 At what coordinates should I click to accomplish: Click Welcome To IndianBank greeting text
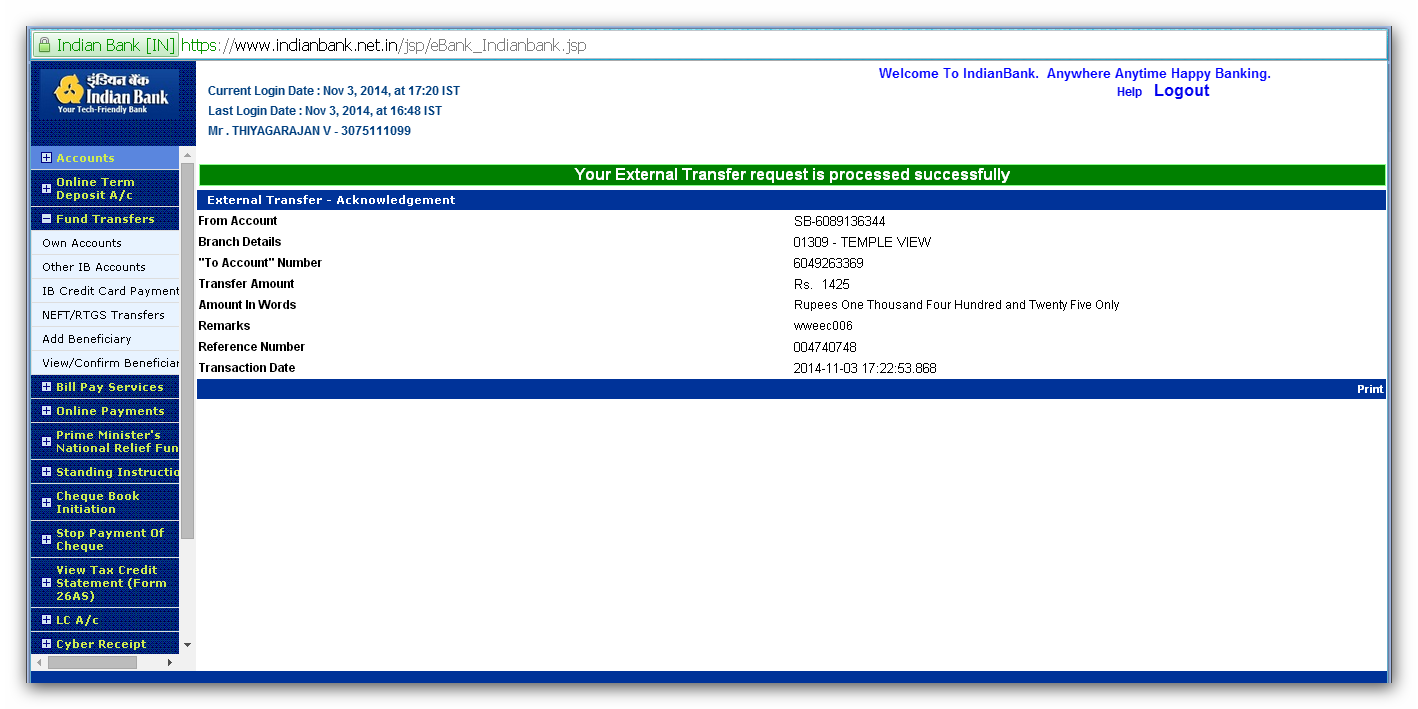point(1074,74)
